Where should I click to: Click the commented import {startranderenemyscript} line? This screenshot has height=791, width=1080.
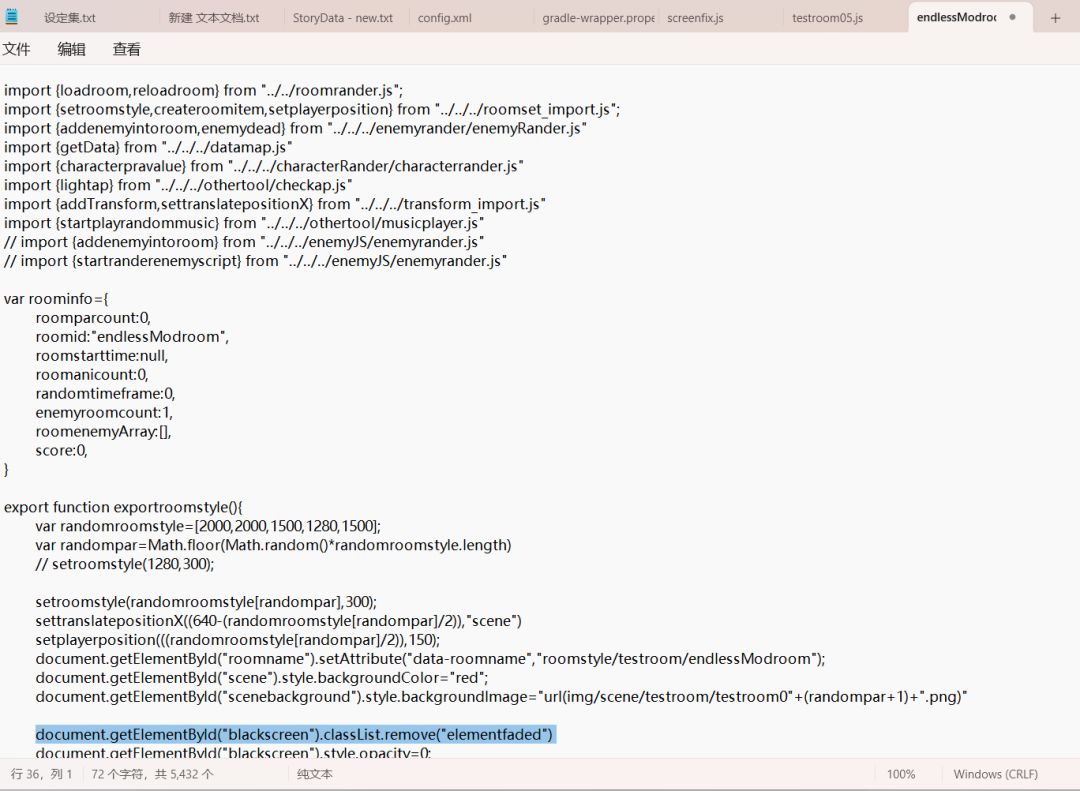tap(256, 261)
